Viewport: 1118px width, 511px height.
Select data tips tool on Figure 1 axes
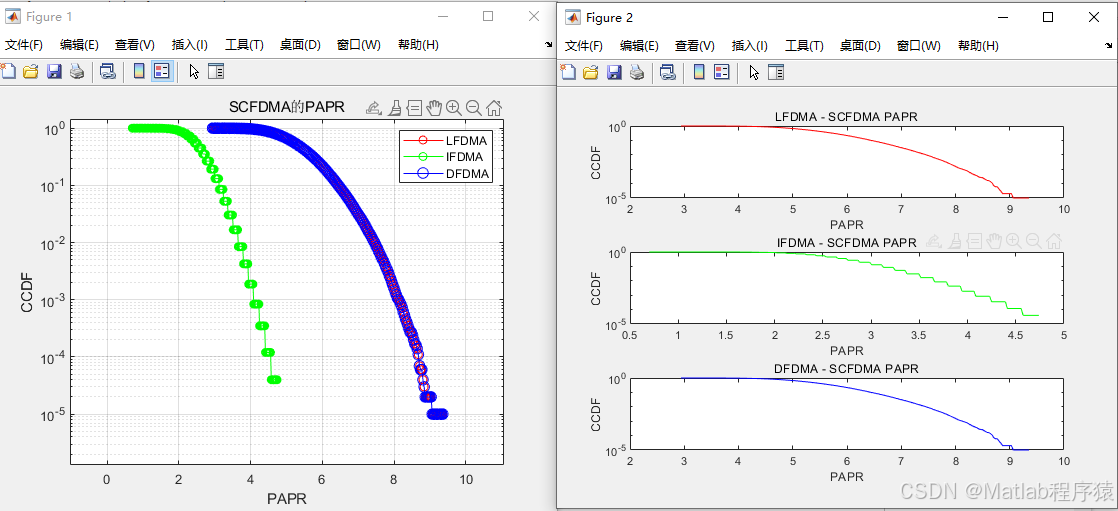tap(414, 108)
